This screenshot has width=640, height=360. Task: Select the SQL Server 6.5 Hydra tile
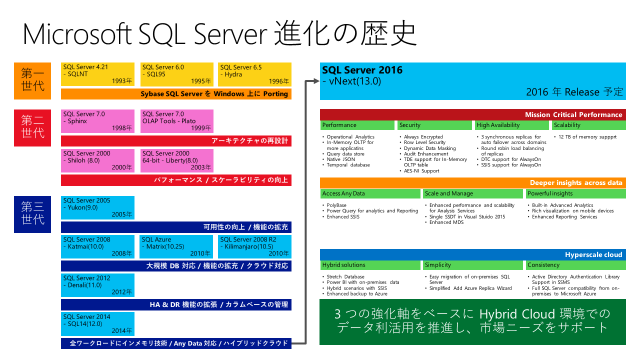(255, 74)
